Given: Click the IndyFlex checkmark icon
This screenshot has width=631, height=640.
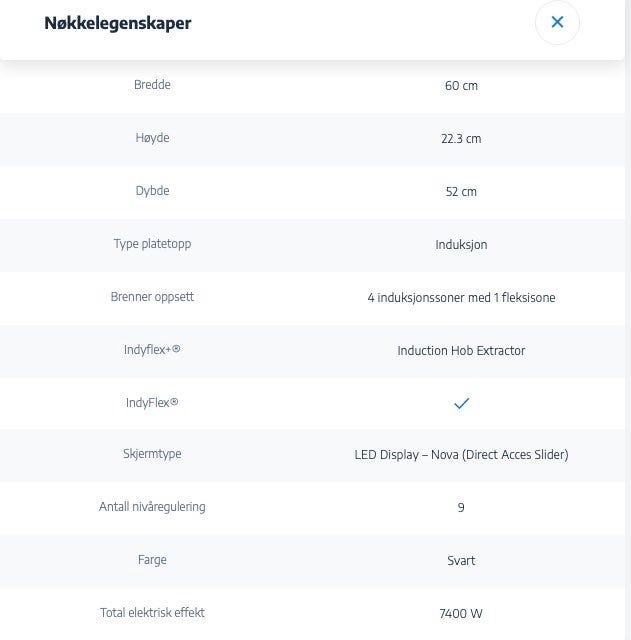Looking at the screenshot, I should click(462, 403).
